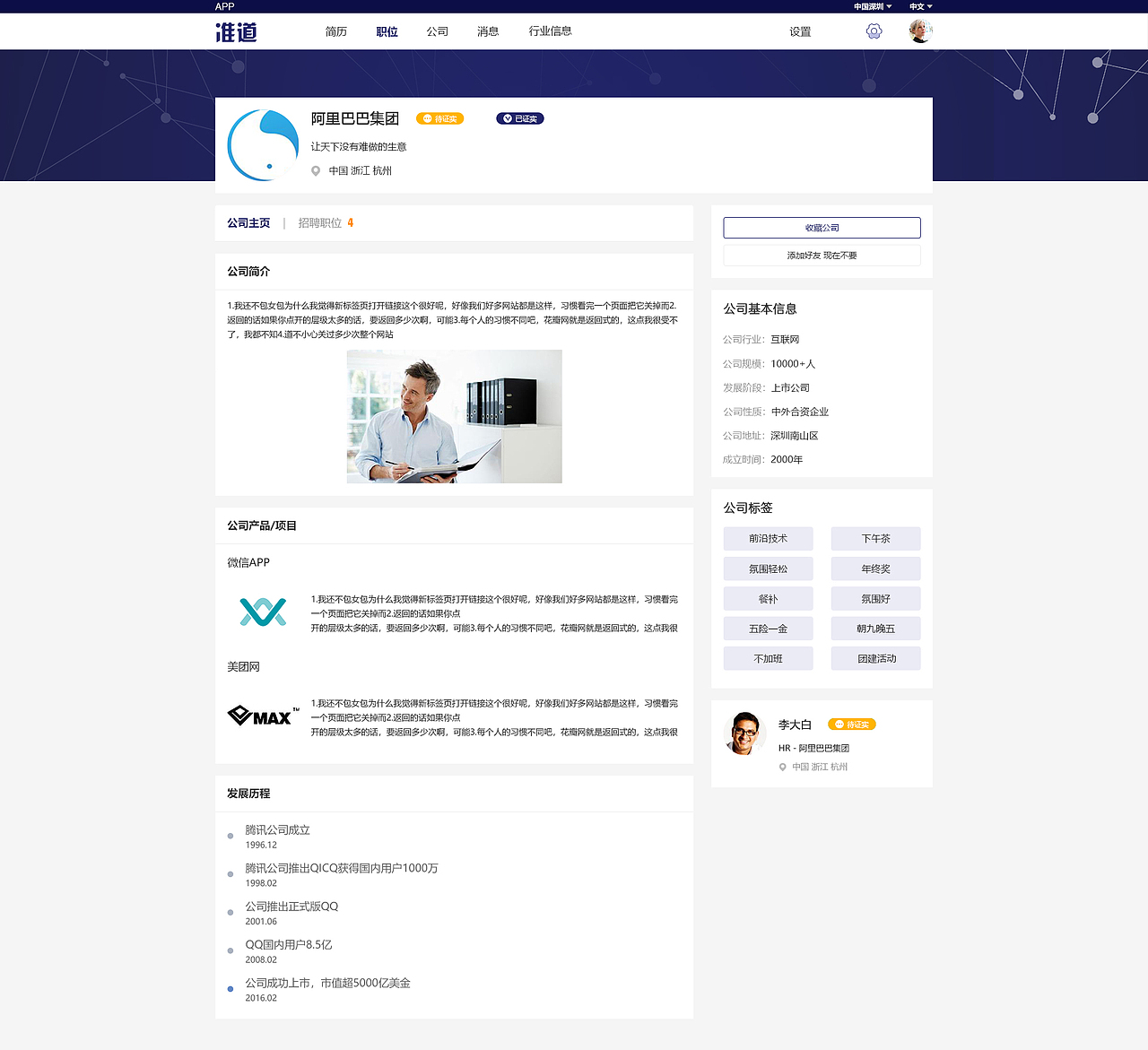The width and height of the screenshot is (1148, 1050).
Task: Click the 腾讯公司推出QICQ timeline entry text
Action: tap(342, 868)
